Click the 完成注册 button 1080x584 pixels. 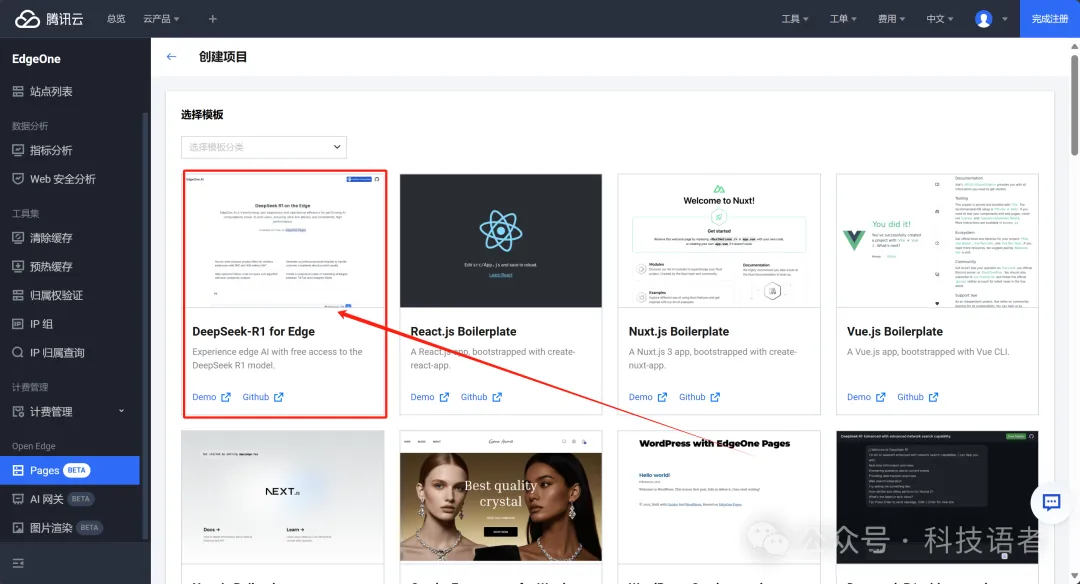tap(1050, 19)
